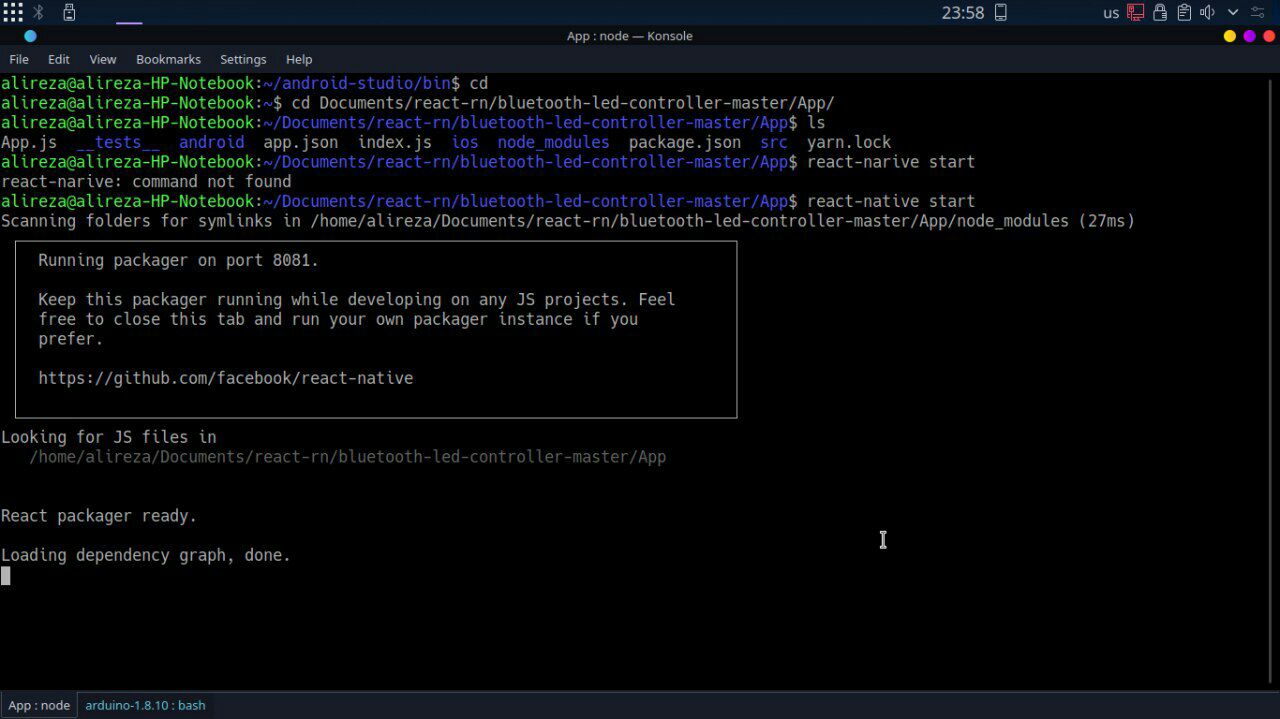
Task: Open the Help menu
Action: (x=299, y=59)
